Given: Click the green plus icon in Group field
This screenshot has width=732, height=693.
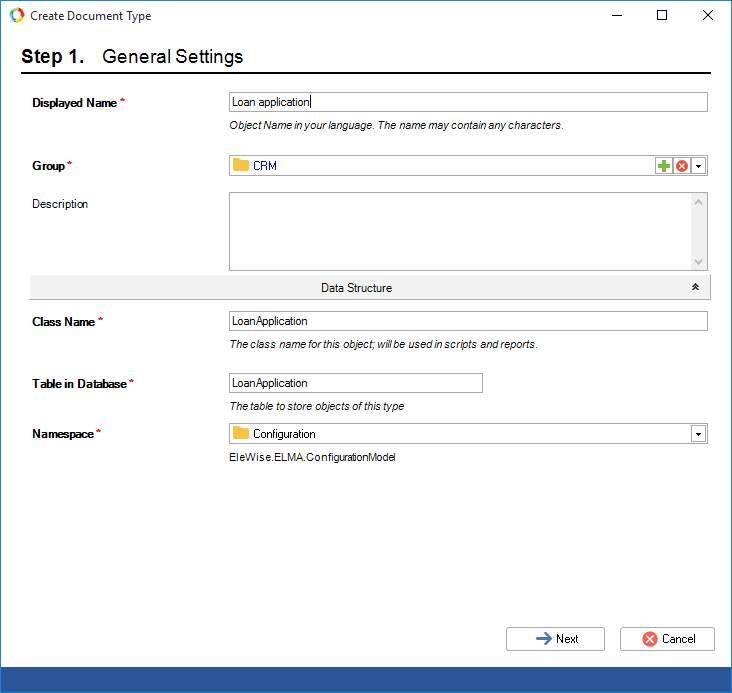Looking at the screenshot, I should pos(664,166).
